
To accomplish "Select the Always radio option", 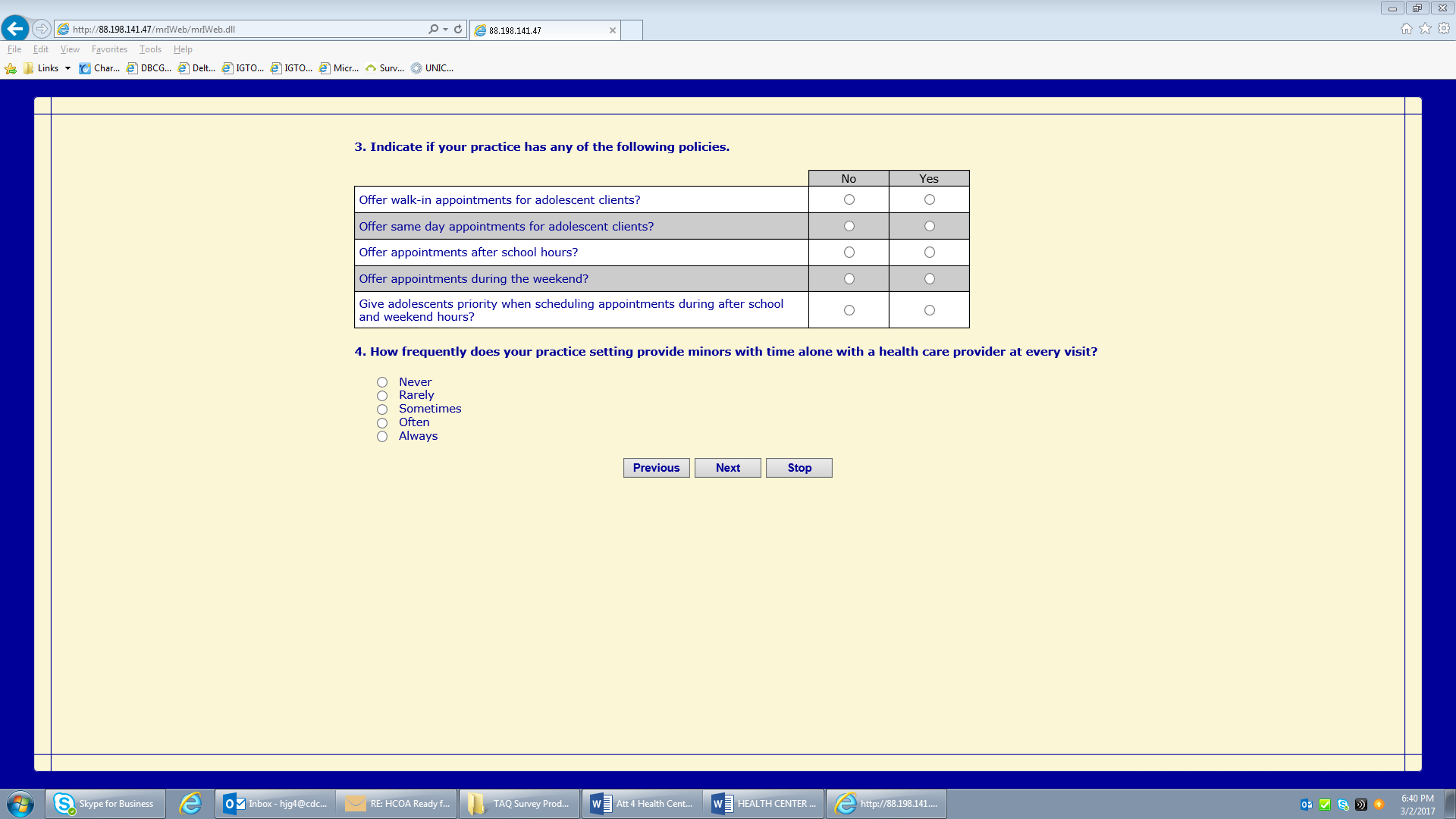I will pyautogui.click(x=382, y=437).
